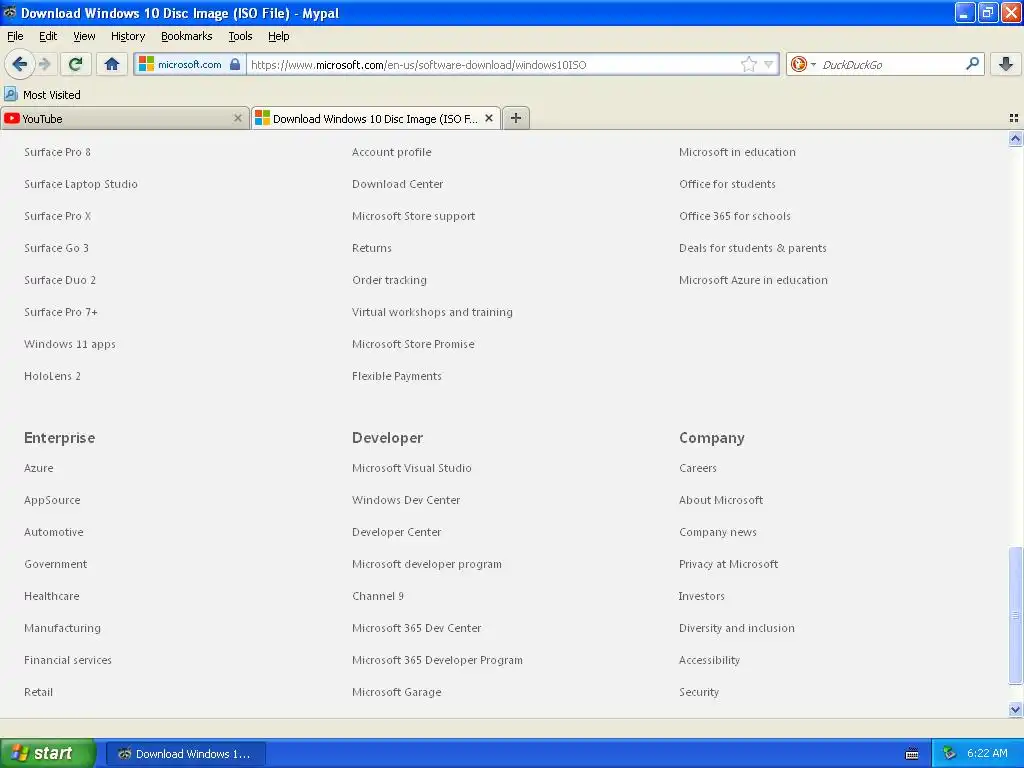The height and width of the screenshot is (768, 1024).
Task: Click the padlock site security icon
Action: (235, 64)
